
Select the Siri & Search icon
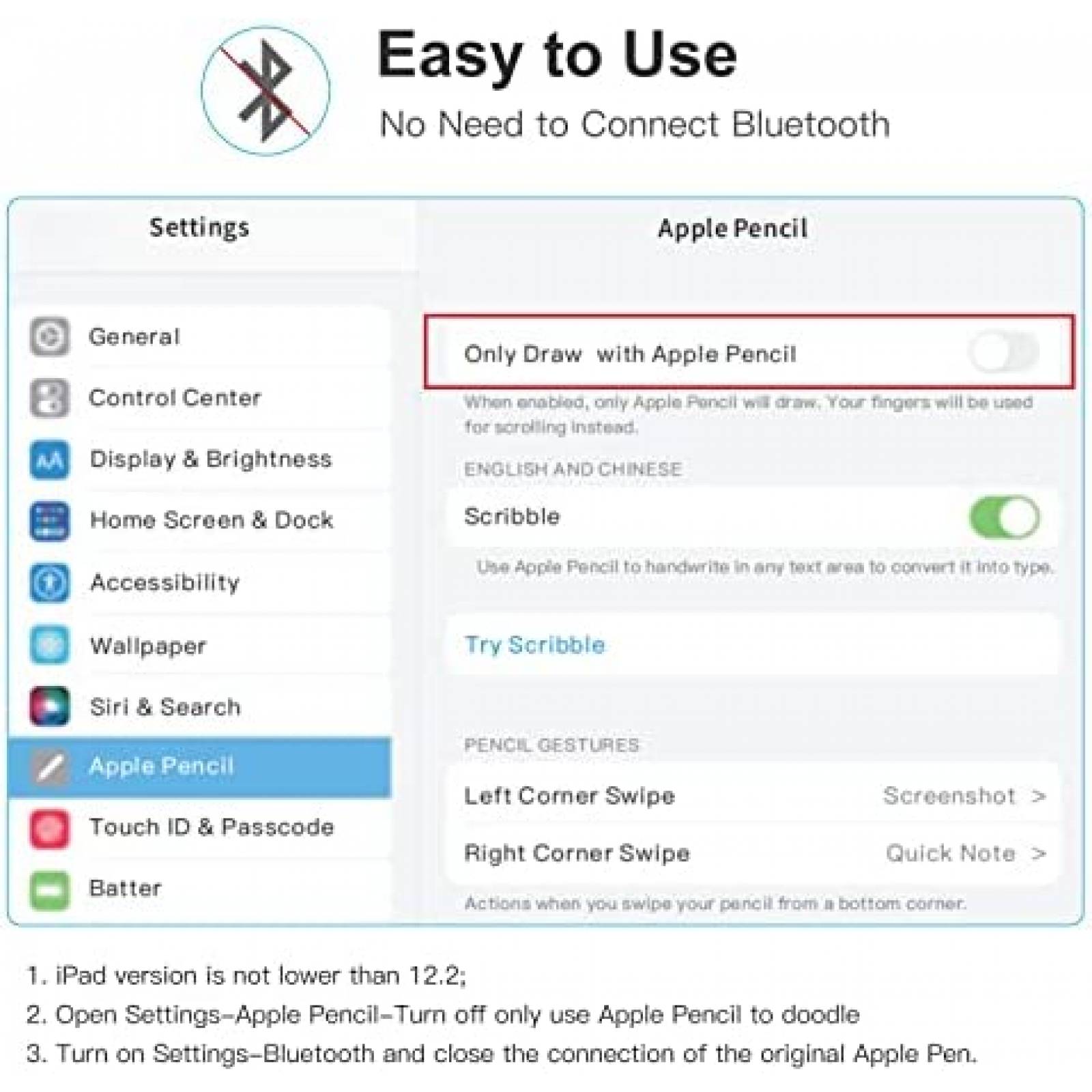(49, 706)
